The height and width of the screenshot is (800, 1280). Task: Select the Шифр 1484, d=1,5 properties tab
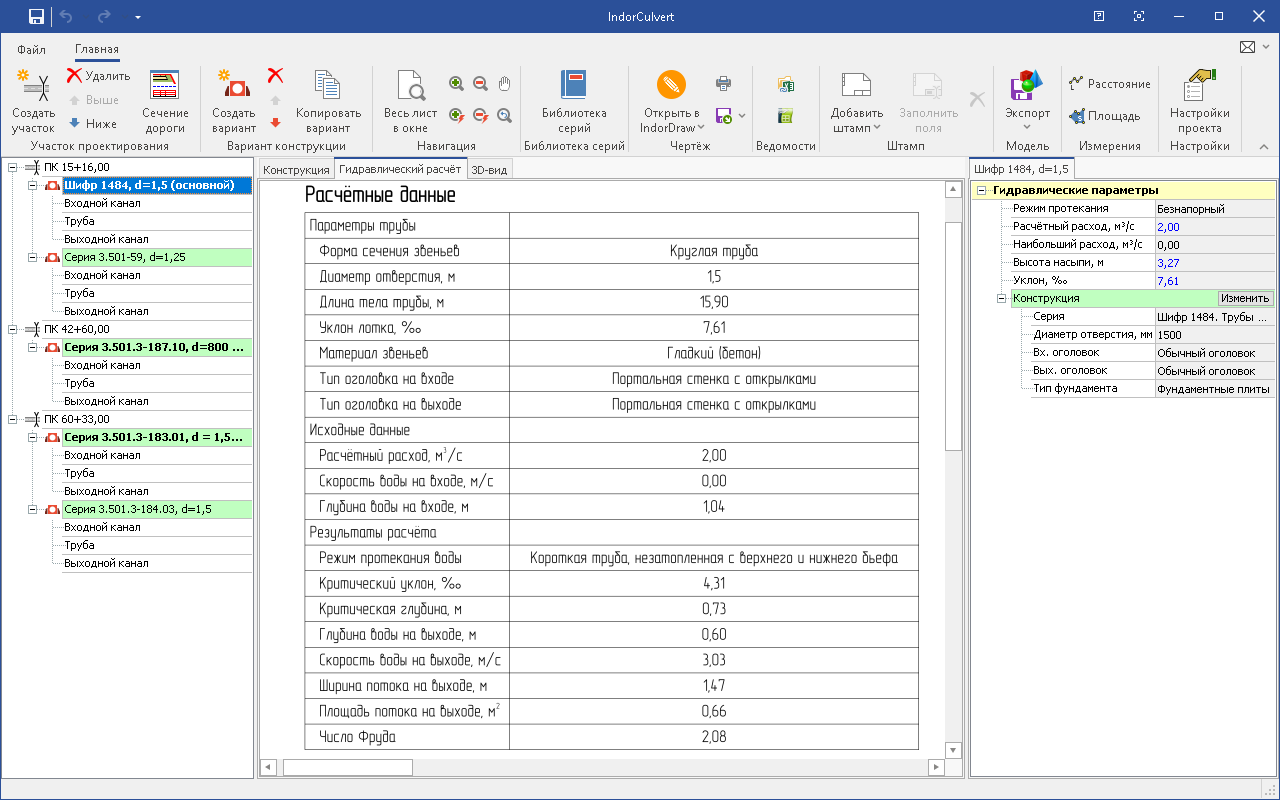(1021, 170)
